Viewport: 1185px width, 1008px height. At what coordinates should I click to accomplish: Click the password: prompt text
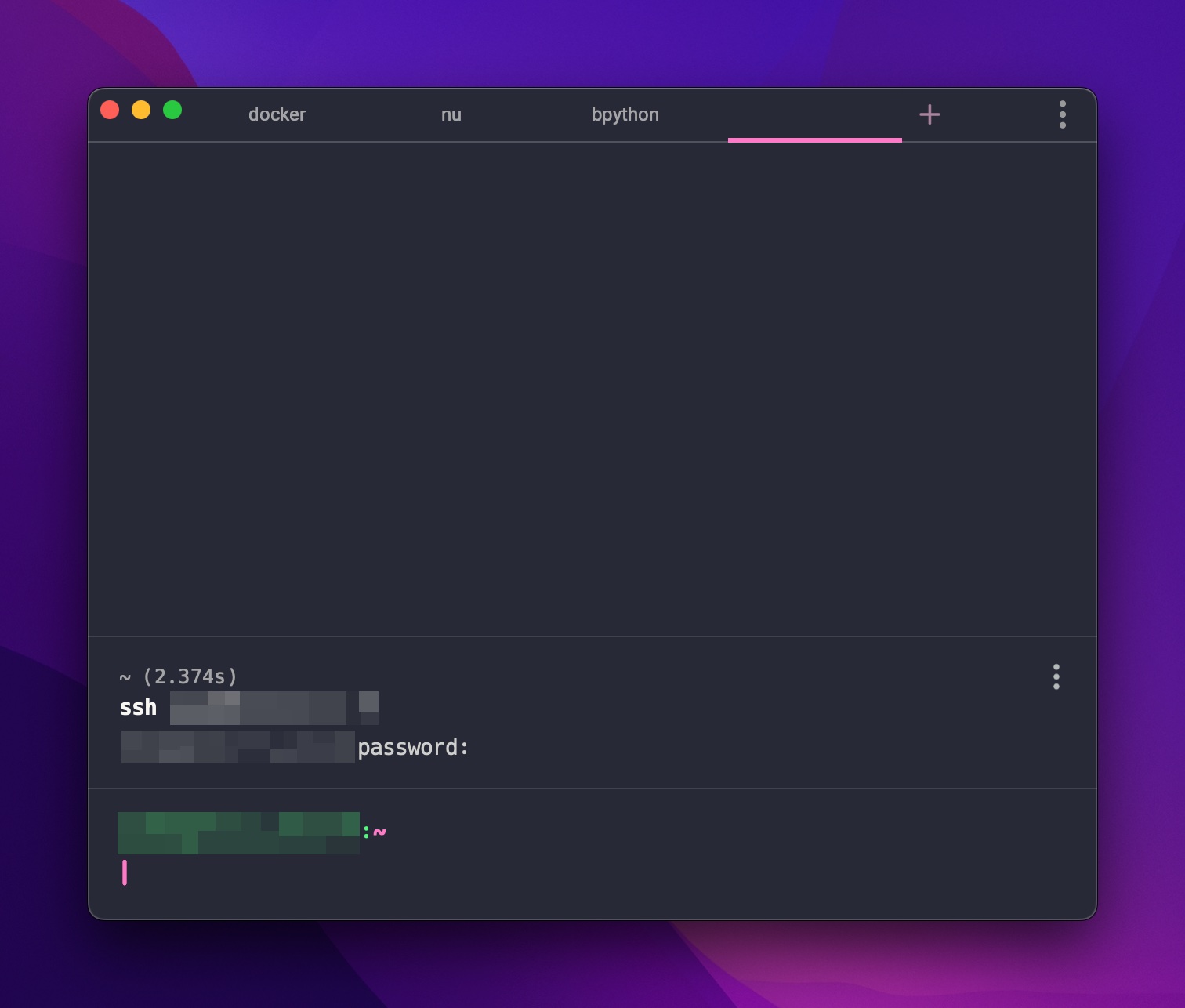click(413, 747)
